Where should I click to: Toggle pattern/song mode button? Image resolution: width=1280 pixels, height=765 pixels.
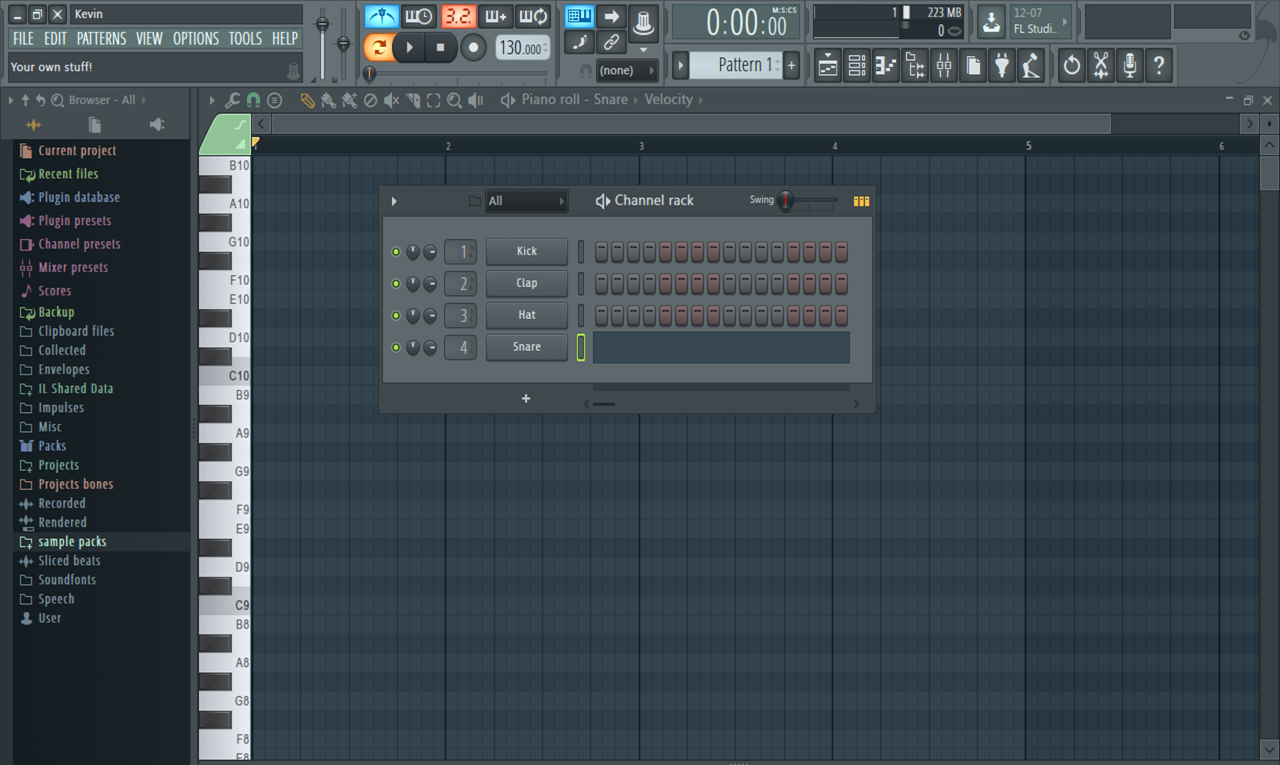coord(379,47)
